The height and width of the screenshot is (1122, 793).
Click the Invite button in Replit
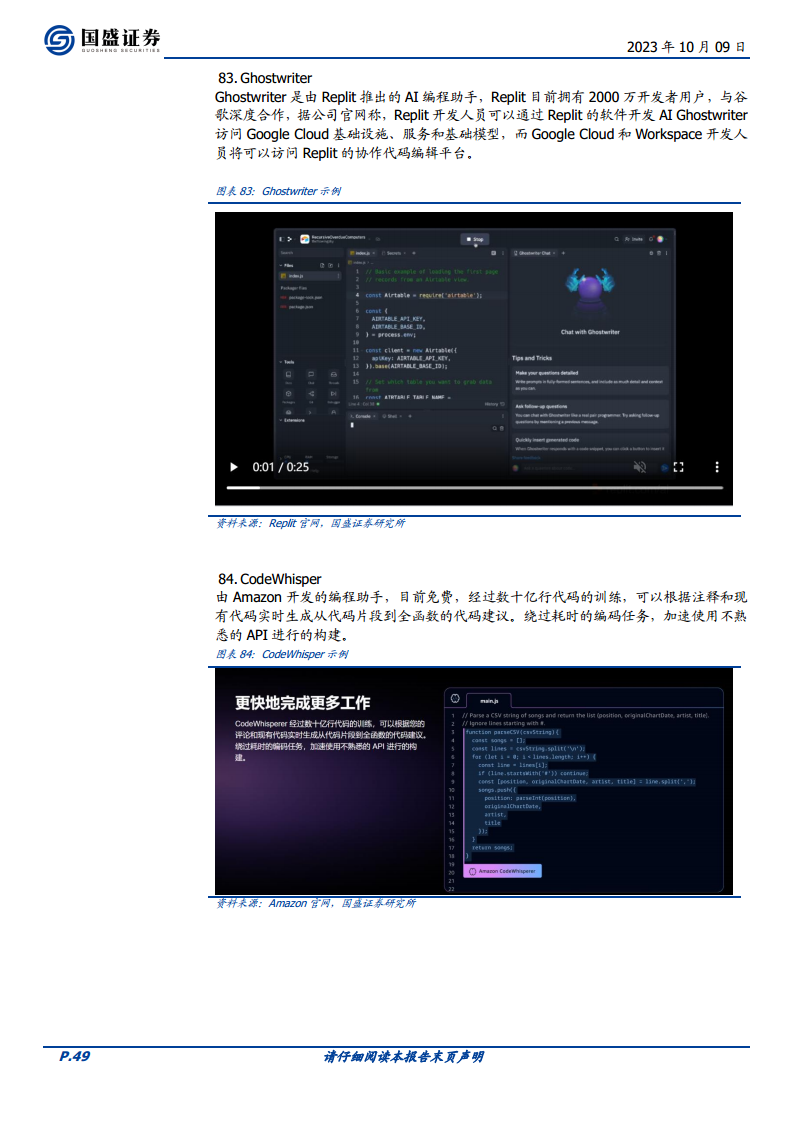[633, 239]
